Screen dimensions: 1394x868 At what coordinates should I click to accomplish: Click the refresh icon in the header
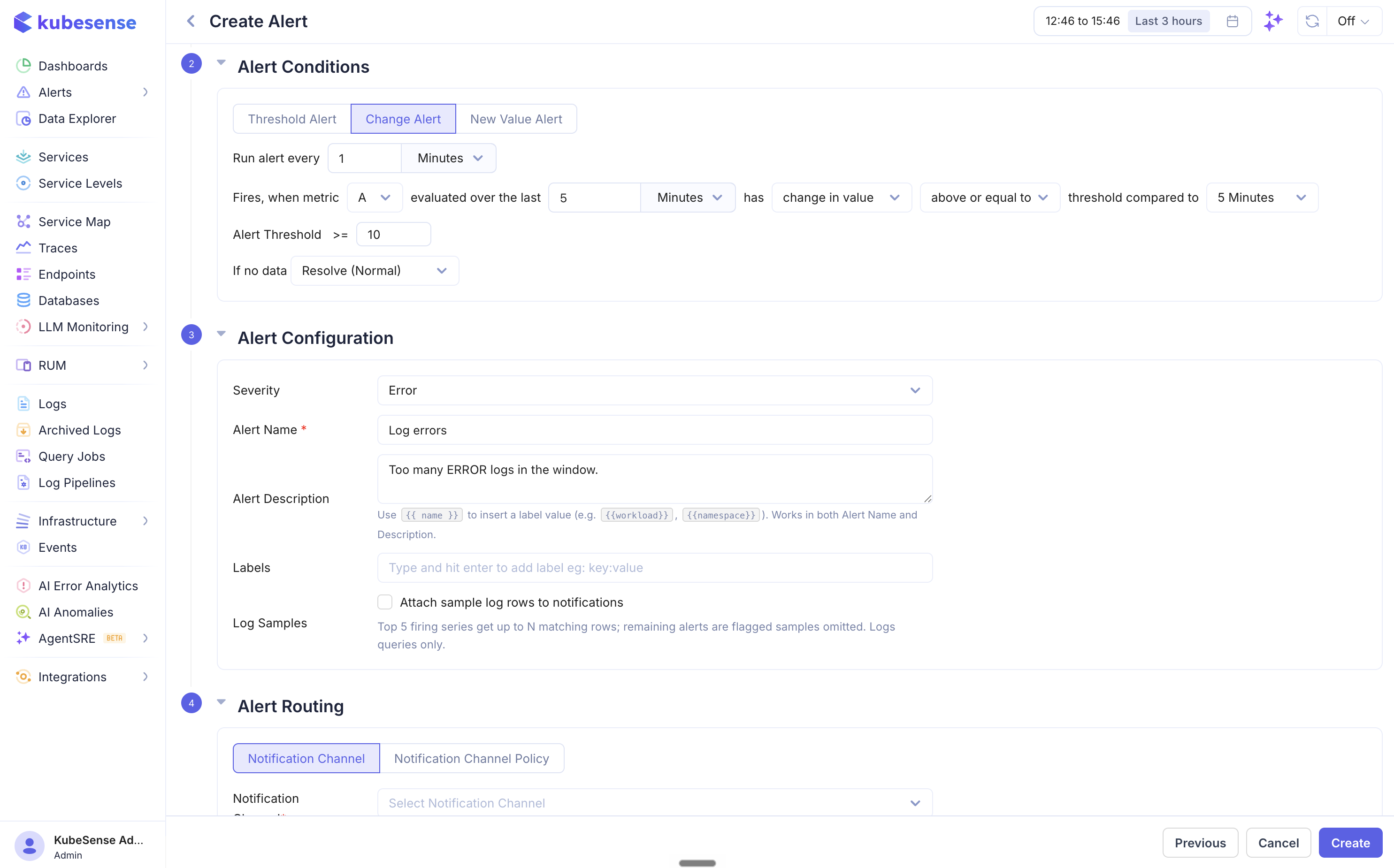point(1312,21)
